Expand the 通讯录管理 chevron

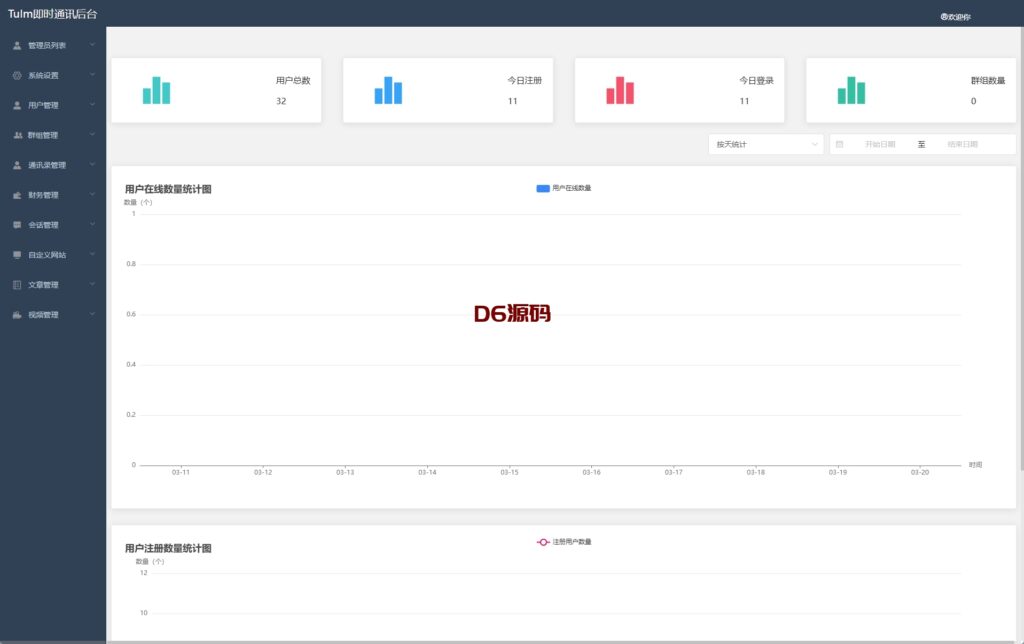tap(92, 165)
